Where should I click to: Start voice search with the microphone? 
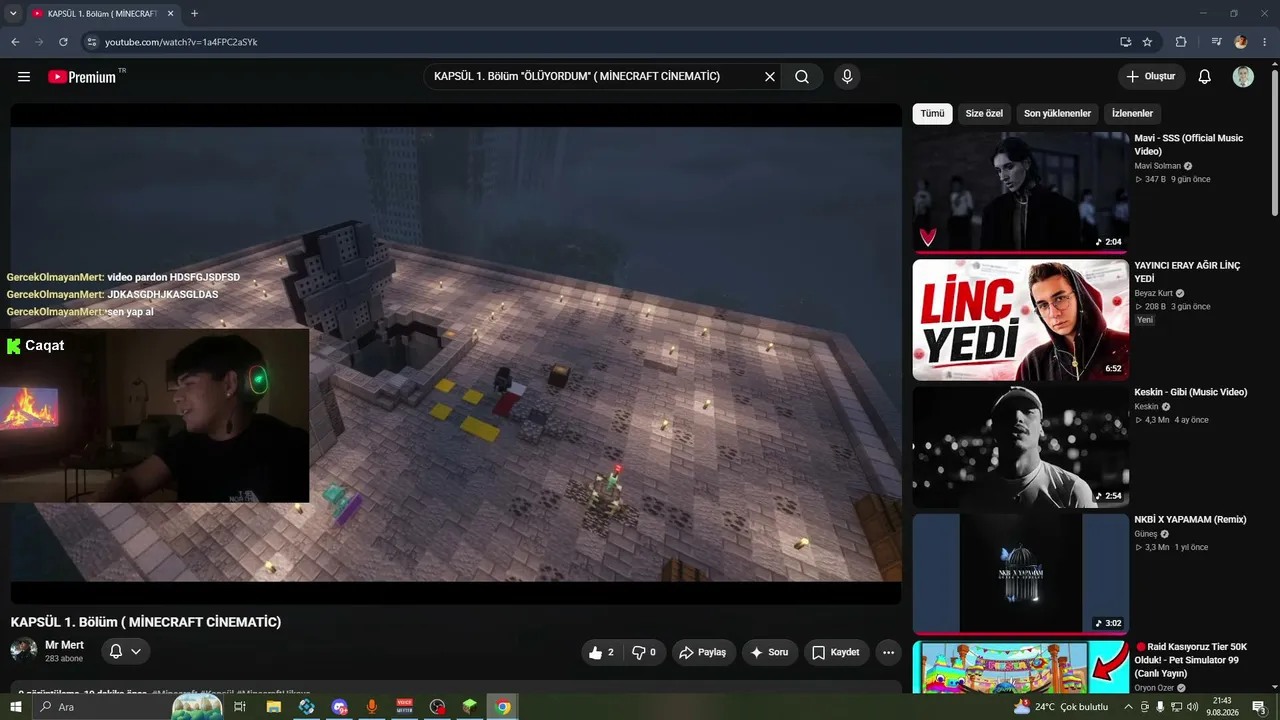point(847,77)
